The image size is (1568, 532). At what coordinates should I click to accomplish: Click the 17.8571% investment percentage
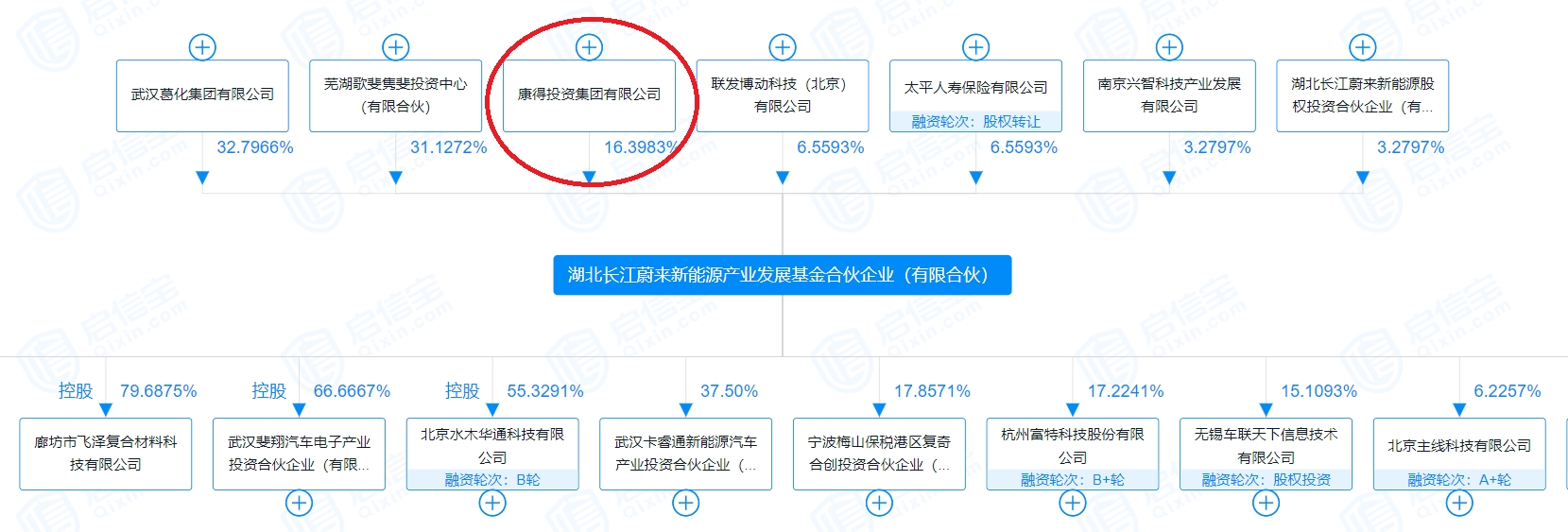[932, 391]
